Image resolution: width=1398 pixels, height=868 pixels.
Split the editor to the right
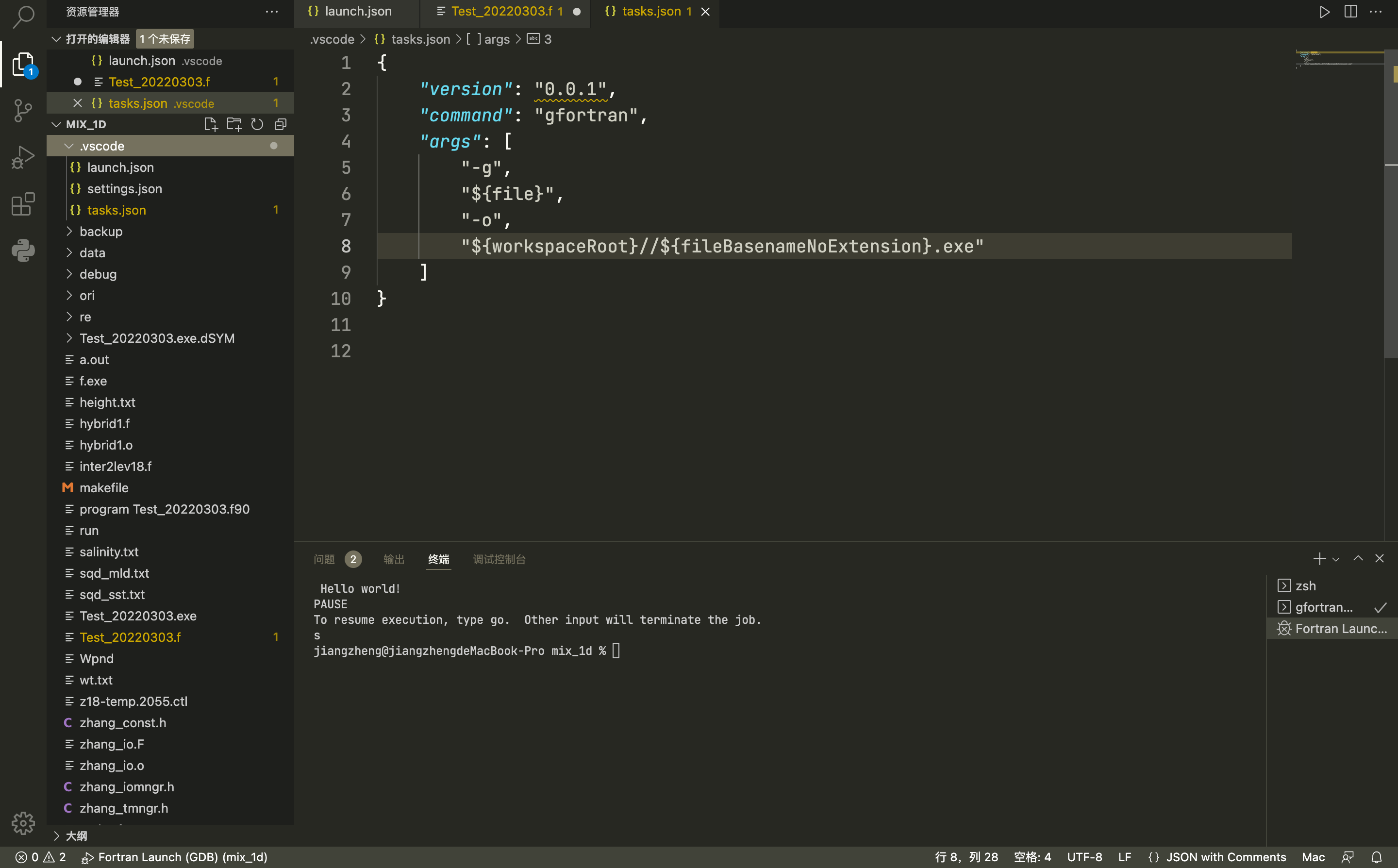coord(1350,12)
